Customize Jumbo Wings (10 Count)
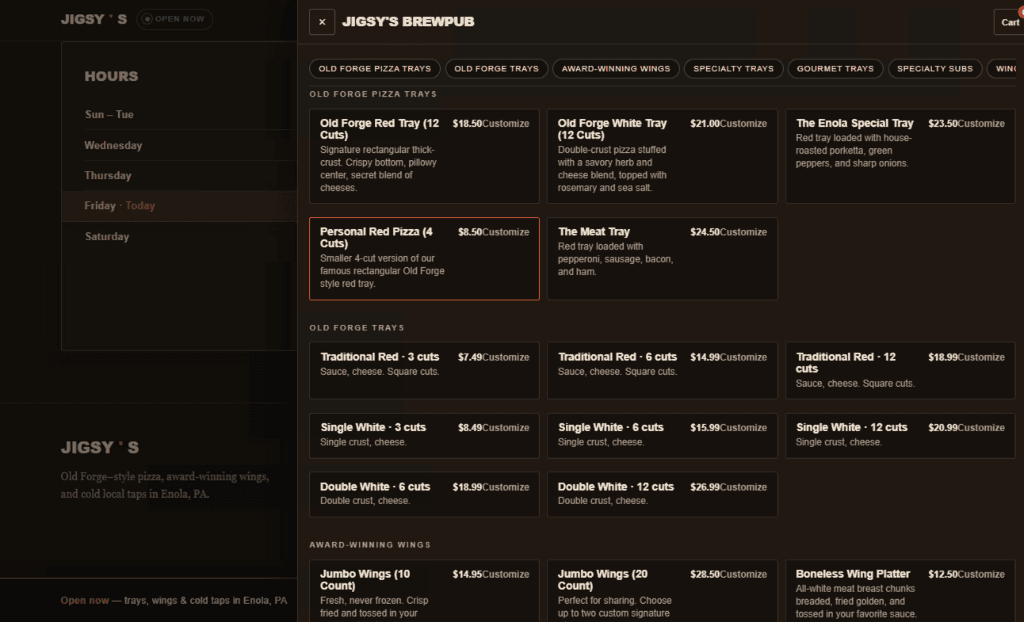The image size is (1024, 622). (505, 574)
